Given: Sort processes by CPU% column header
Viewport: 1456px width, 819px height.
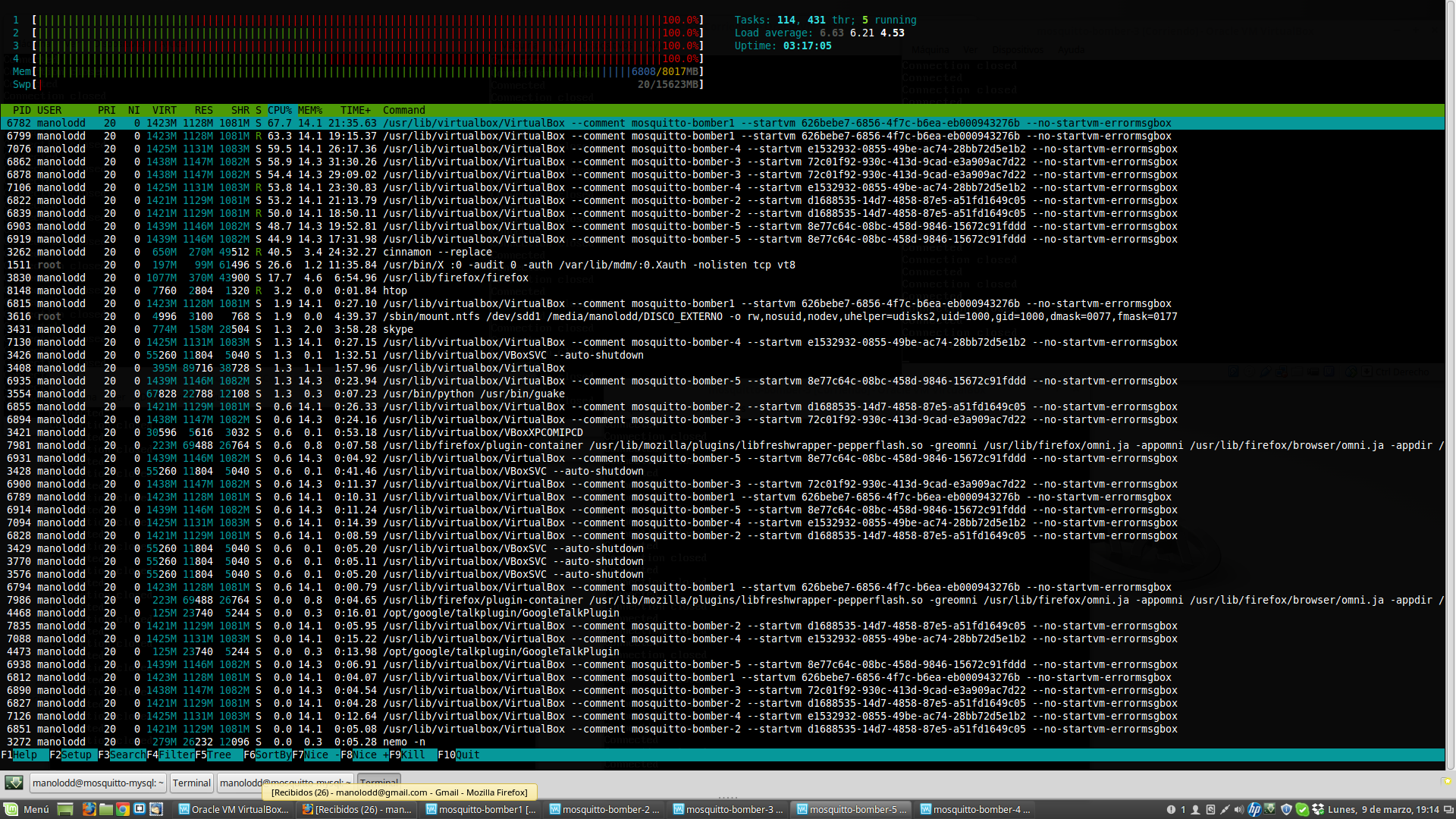Looking at the screenshot, I should 279,110.
